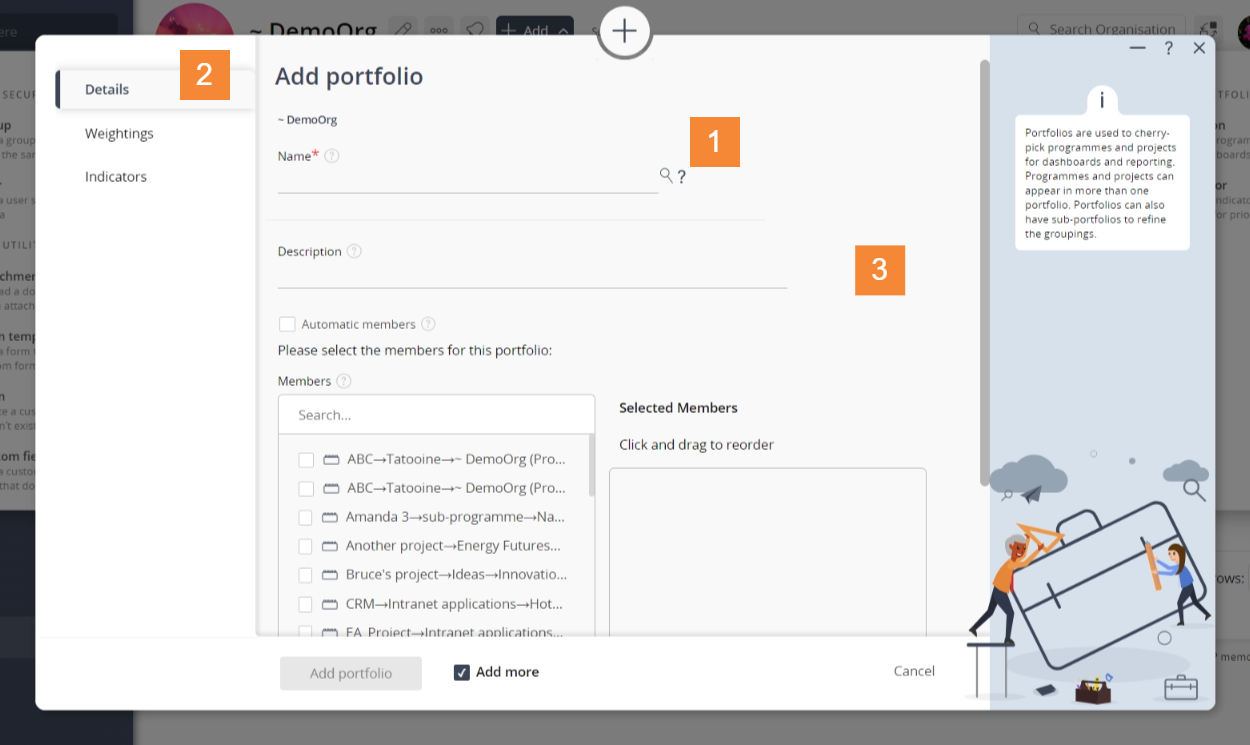Screen dimensions: 1250x745
Task: Tick the Amanda 3 sub-programme member checkbox
Action: coord(306,518)
